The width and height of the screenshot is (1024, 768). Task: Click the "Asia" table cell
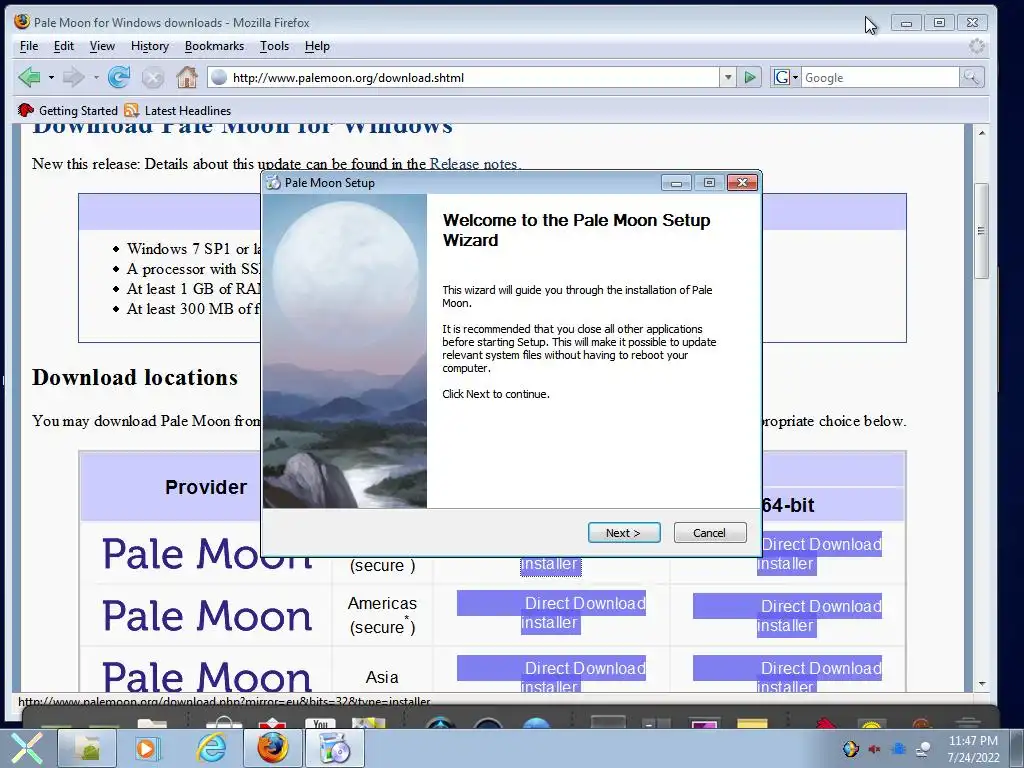382,677
